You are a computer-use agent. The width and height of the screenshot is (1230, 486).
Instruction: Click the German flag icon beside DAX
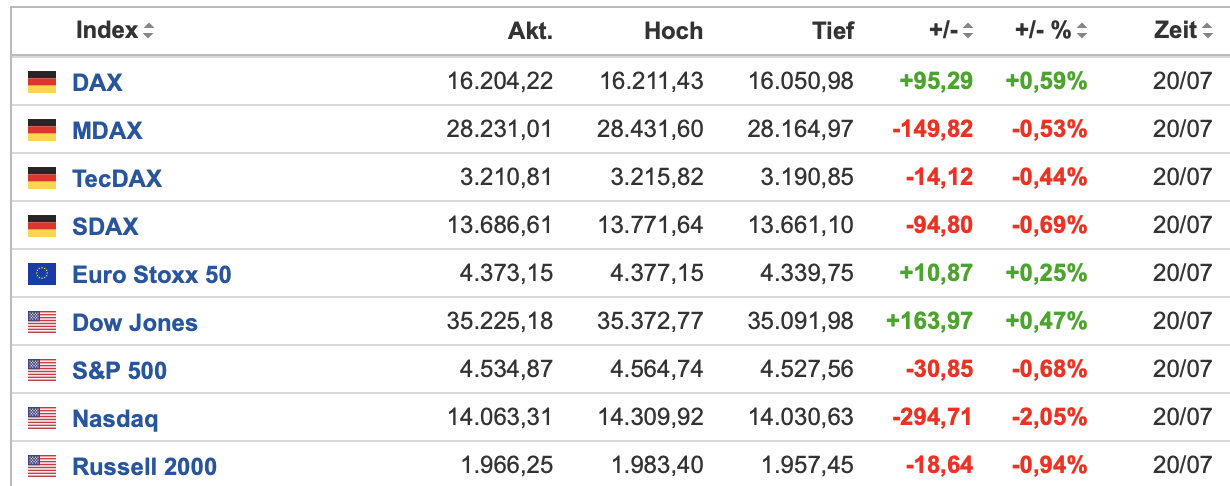click(x=42, y=82)
